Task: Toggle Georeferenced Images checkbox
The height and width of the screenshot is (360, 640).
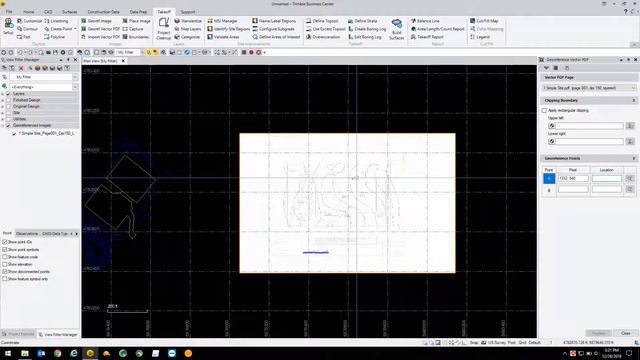Action: (8, 125)
